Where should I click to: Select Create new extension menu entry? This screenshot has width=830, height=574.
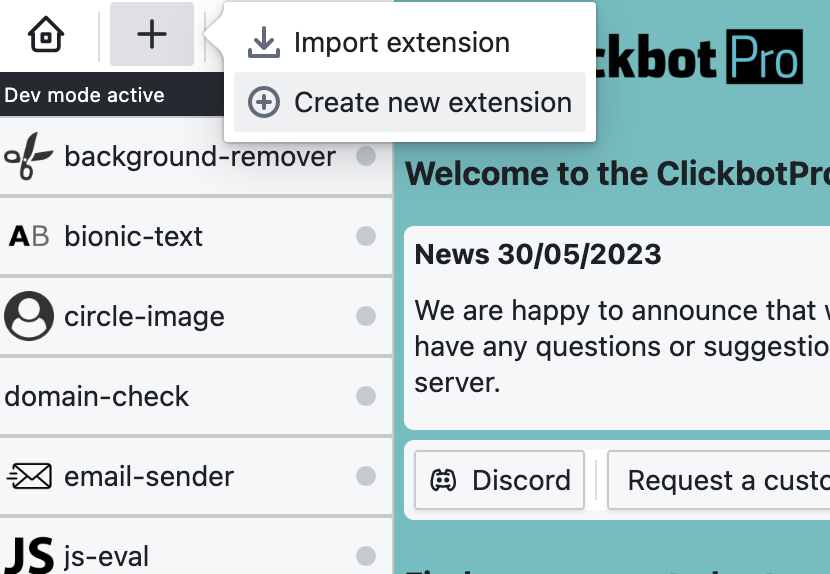410,102
